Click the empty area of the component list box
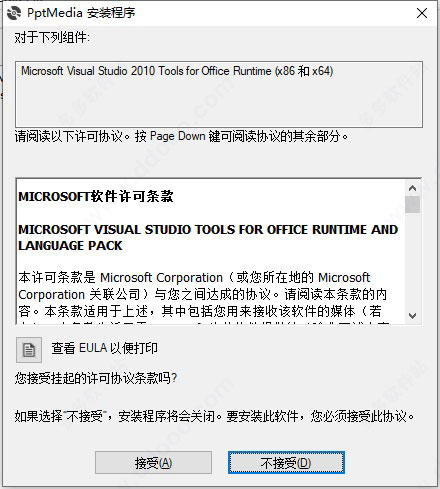Screen dimensions: 440x489 (219, 103)
